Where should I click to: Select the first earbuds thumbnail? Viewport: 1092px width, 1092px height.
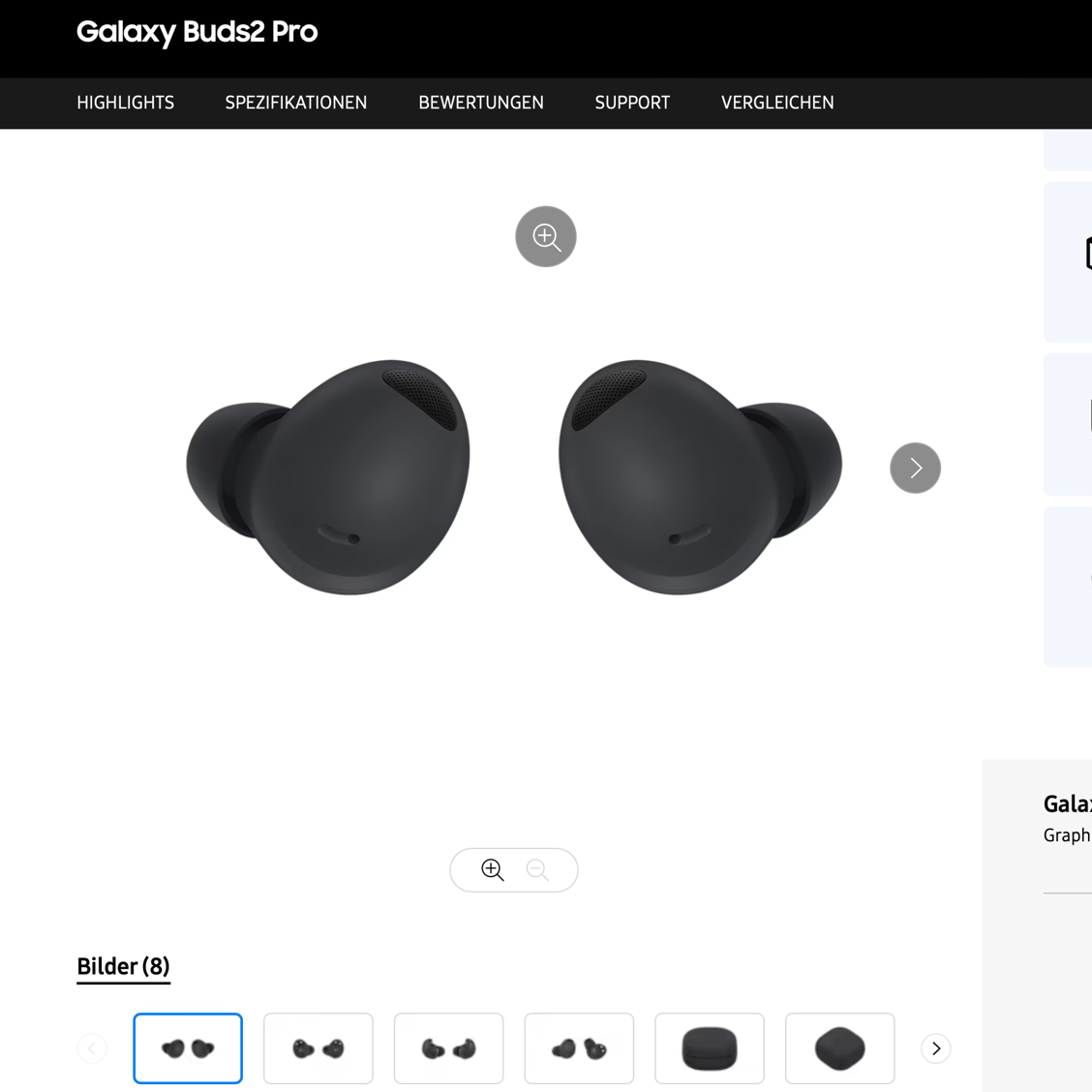click(188, 1048)
